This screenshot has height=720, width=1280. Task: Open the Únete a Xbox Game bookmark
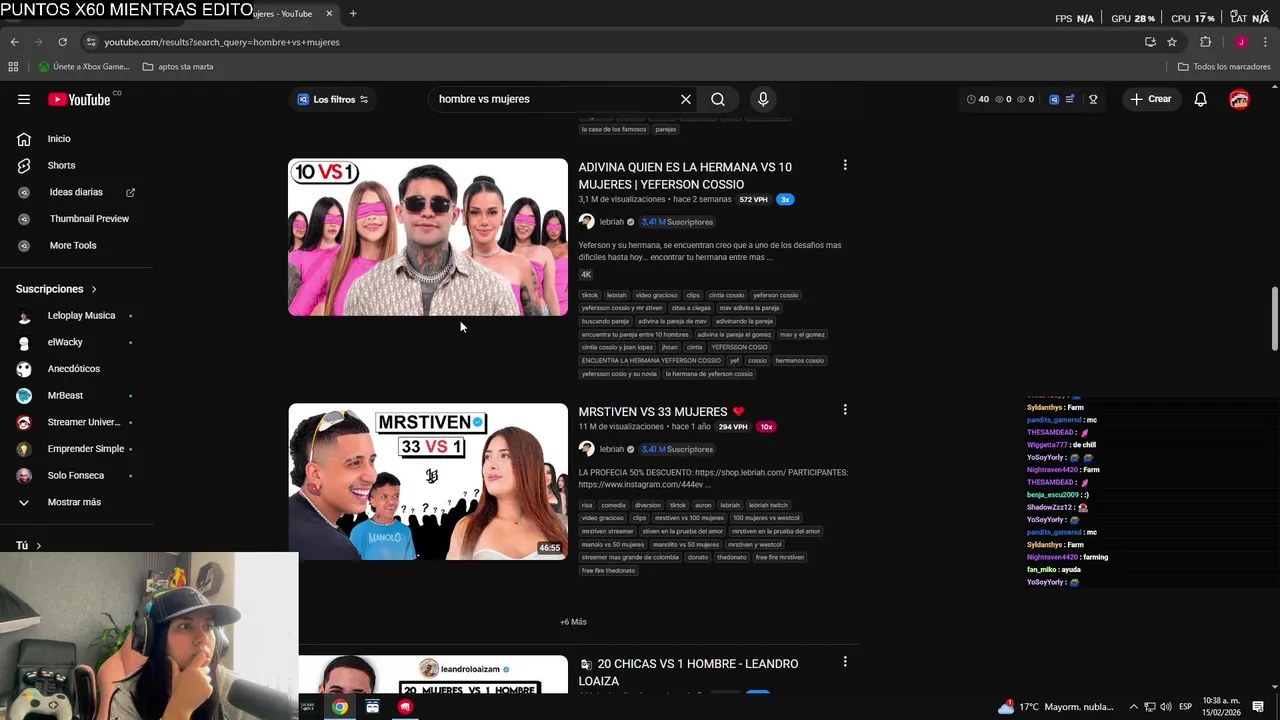click(x=84, y=67)
